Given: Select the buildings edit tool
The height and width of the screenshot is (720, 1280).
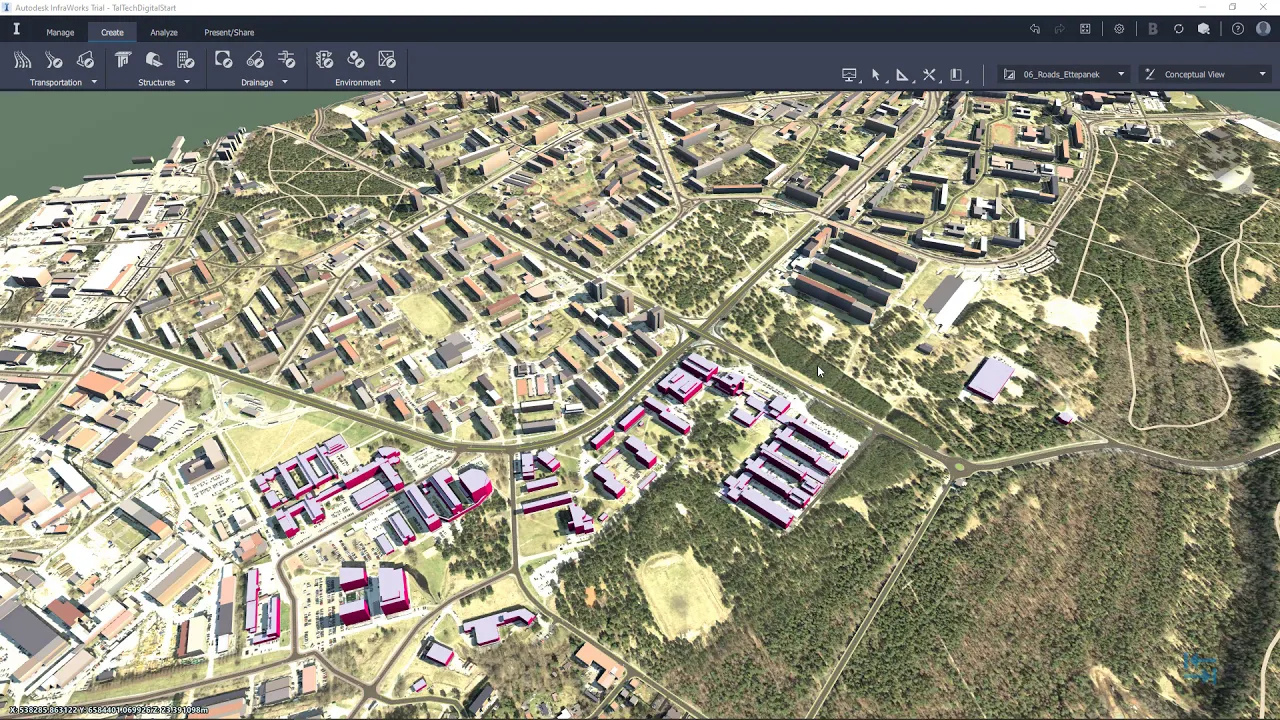Looking at the screenshot, I should coord(186,60).
